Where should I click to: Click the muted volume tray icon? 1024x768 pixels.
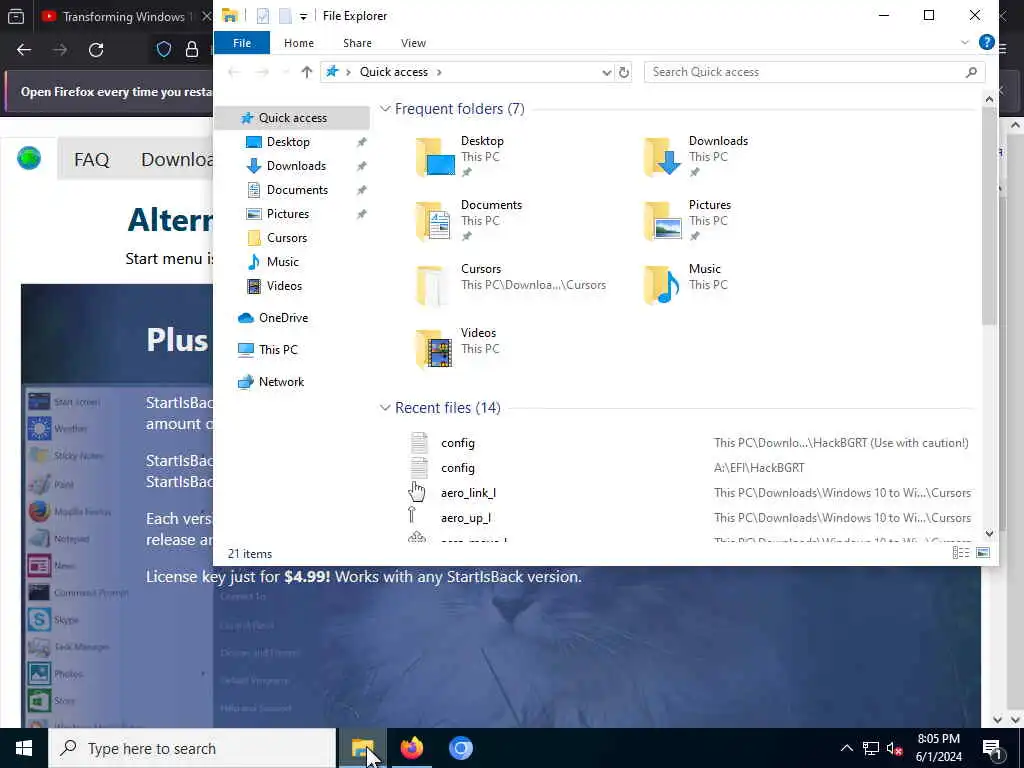coord(894,748)
